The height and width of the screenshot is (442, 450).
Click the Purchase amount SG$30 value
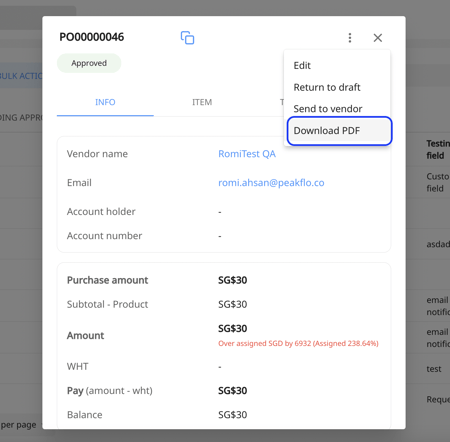233,280
